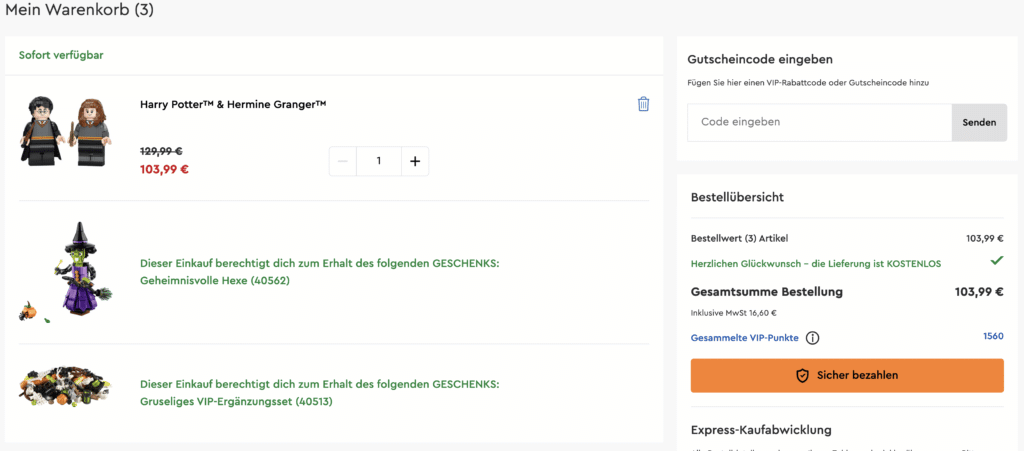Open info icon next to Gesammelte VIP-Punkte

point(812,338)
